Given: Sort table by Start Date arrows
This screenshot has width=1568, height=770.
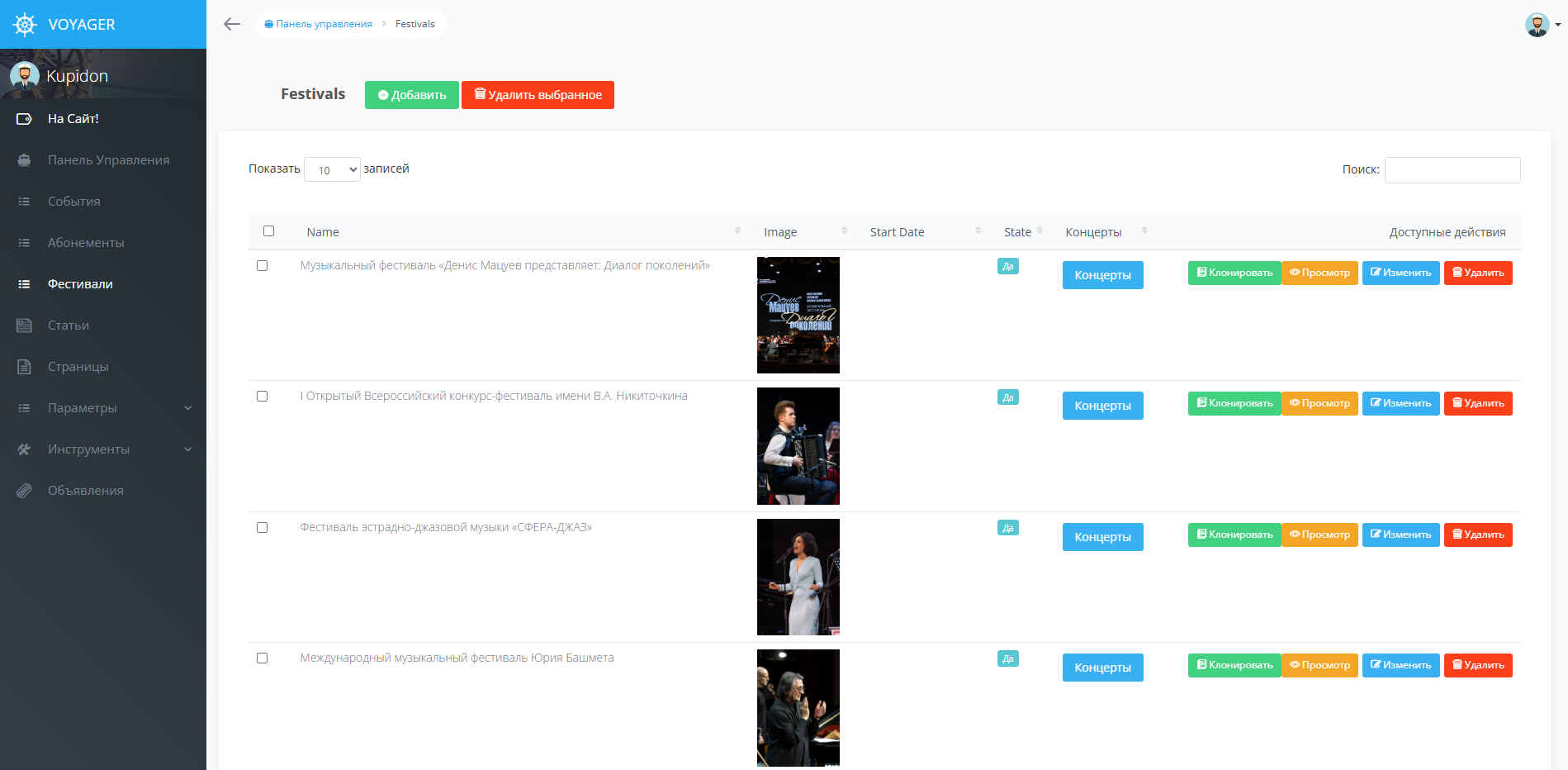Looking at the screenshot, I should (978, 231).
